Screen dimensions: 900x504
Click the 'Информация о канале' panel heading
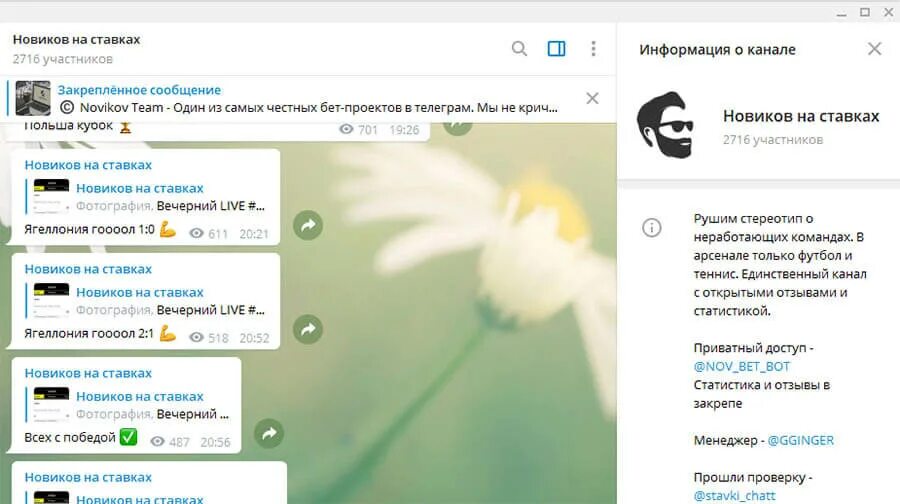coord(717,49)
